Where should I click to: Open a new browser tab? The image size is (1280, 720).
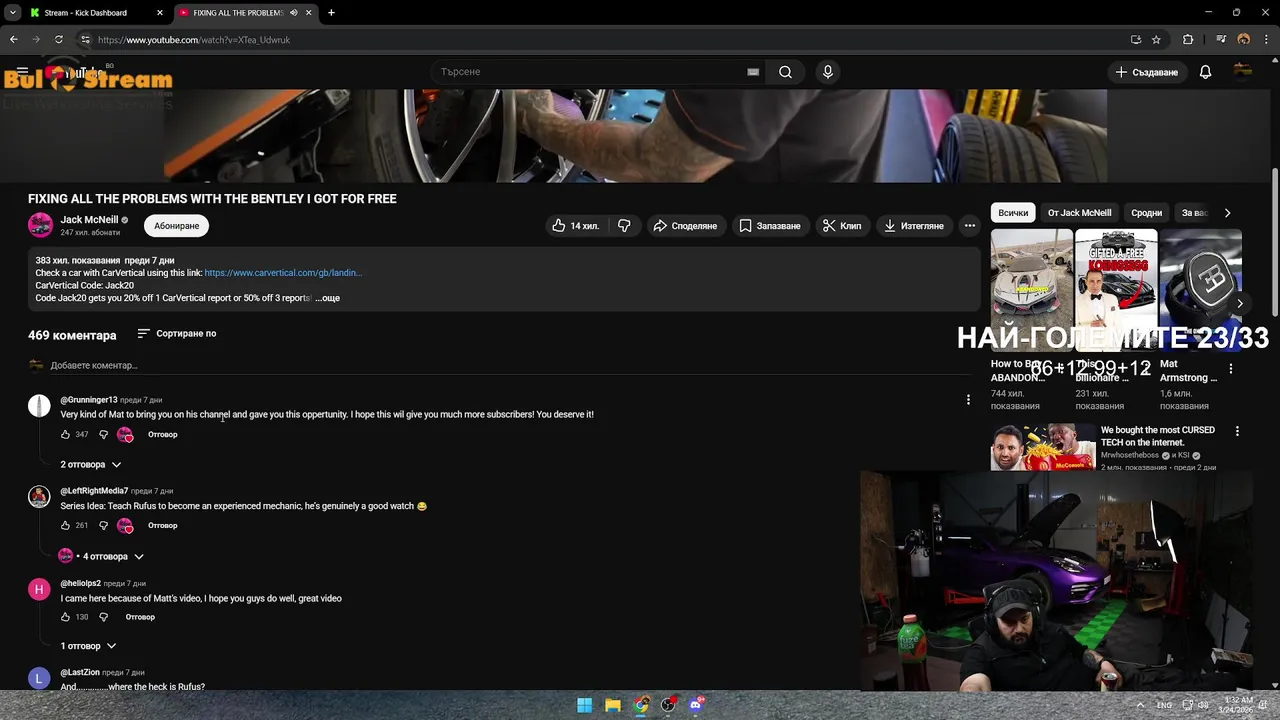coord(331,13)
